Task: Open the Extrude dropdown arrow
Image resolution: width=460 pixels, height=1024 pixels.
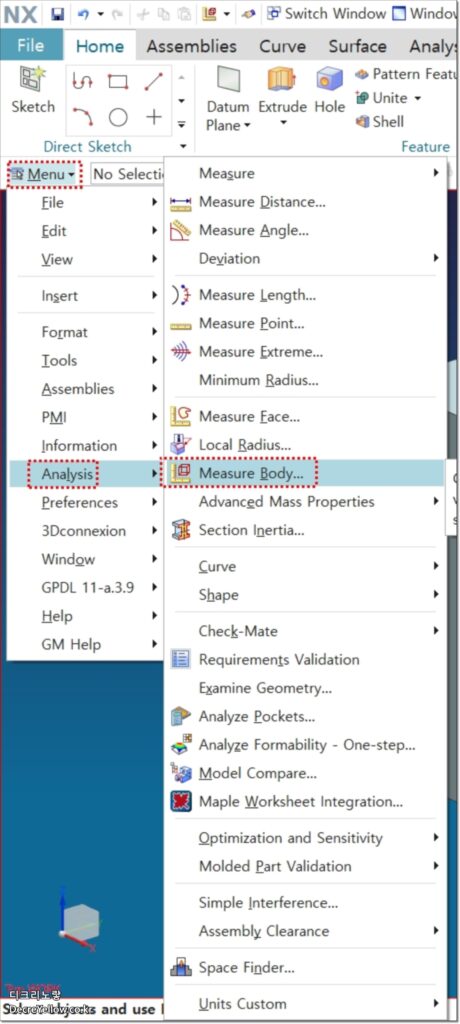Action: (x=283, y=122)
